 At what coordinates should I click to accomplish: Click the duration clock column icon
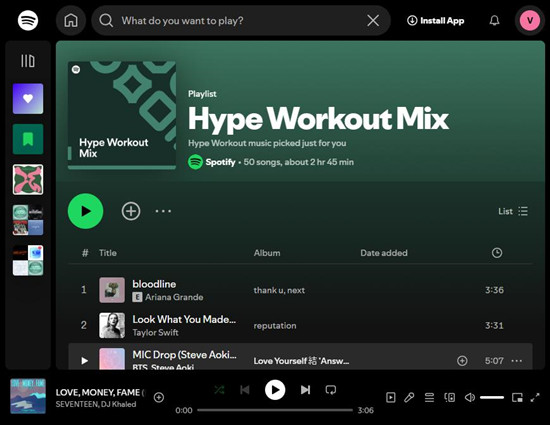point(497,253)
